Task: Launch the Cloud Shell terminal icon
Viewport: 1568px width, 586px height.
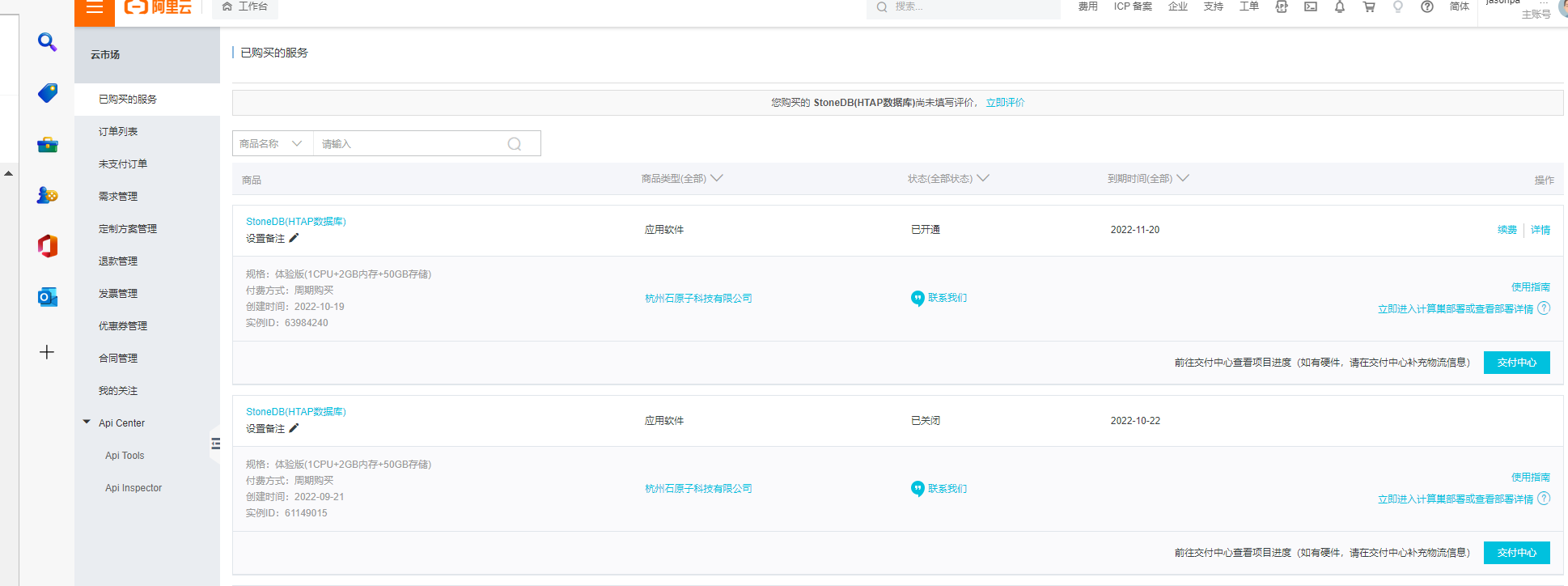Action: point(1311,6)
